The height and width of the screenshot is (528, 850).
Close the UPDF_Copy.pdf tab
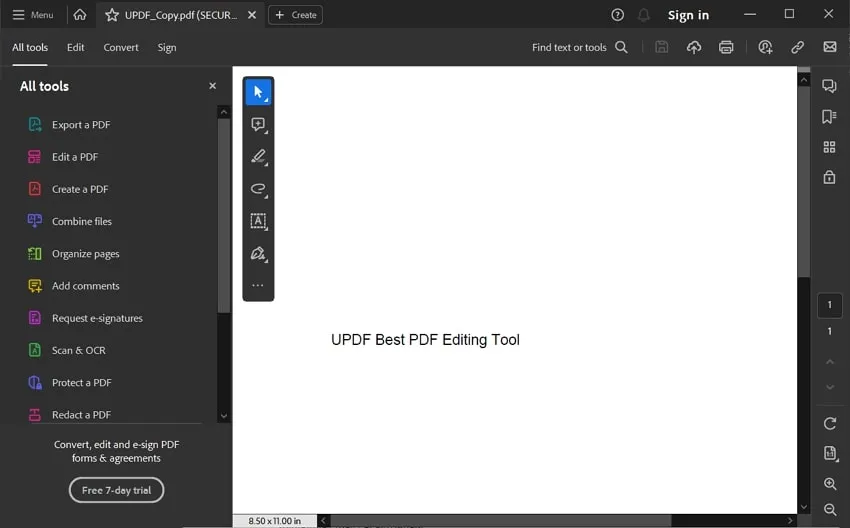(252, 15)
